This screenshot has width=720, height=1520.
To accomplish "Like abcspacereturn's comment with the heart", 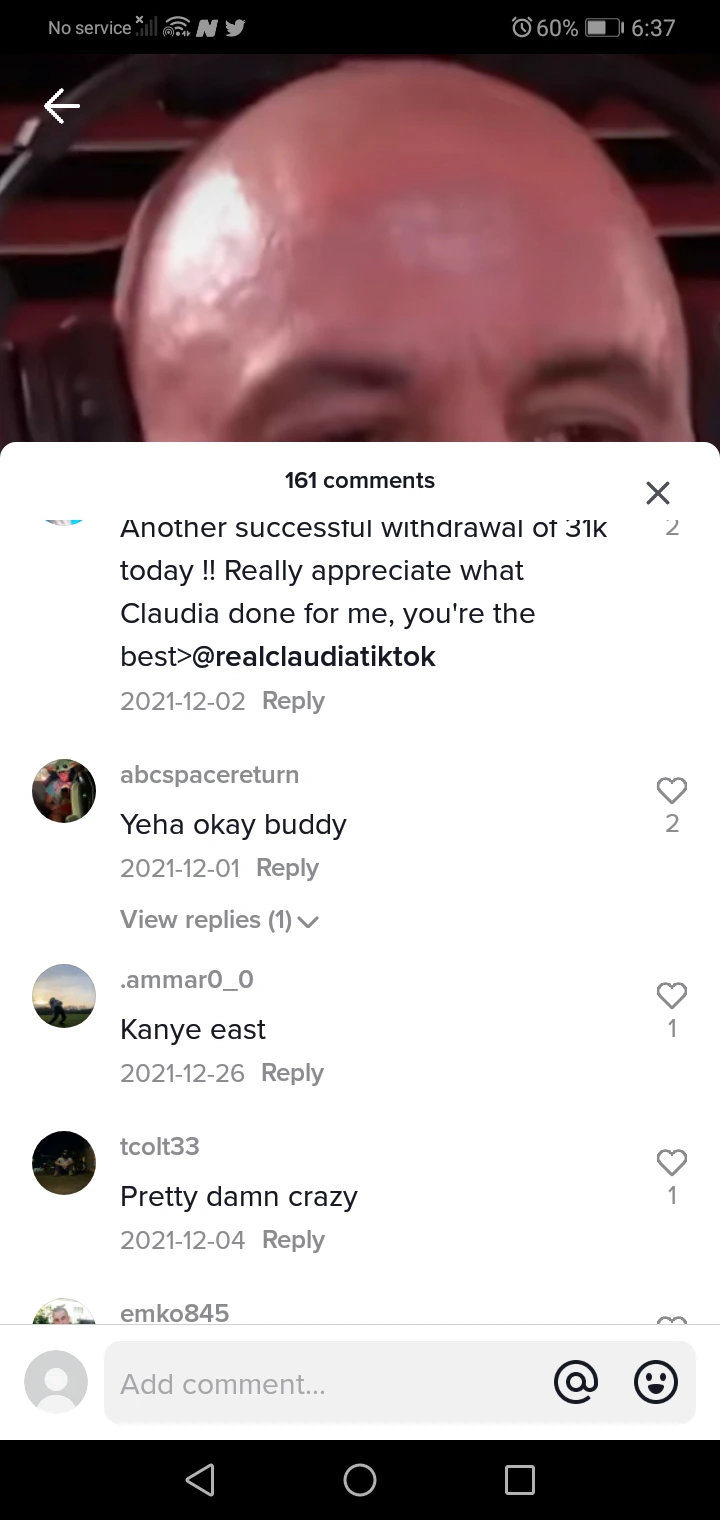I will tap(672, 791).
